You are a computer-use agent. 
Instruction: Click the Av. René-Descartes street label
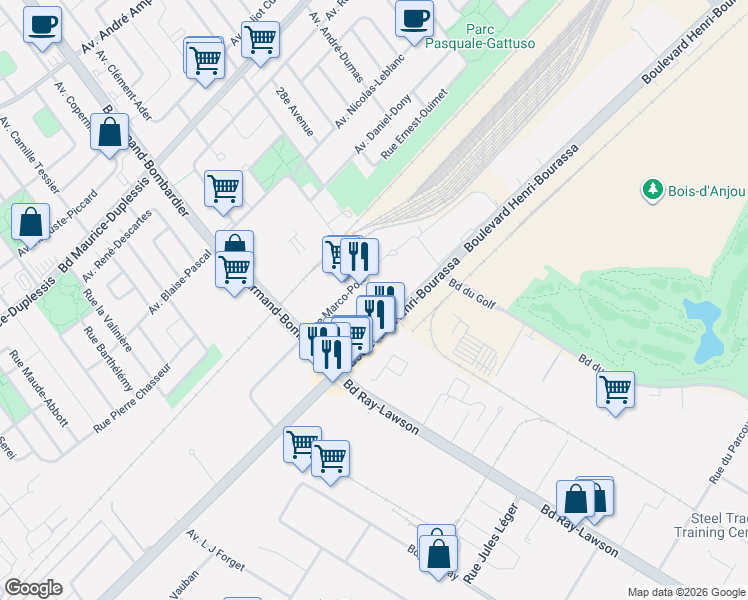pos(117,246)
